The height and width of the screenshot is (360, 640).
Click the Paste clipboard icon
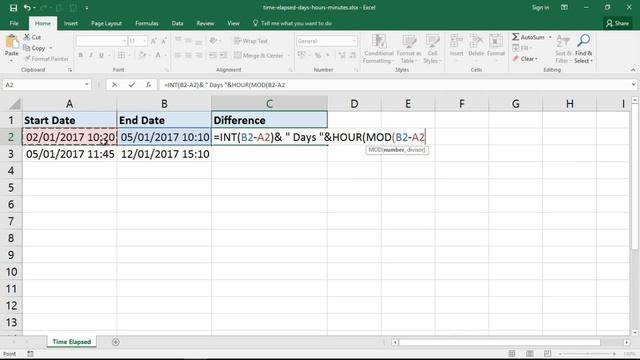point(12,42)
